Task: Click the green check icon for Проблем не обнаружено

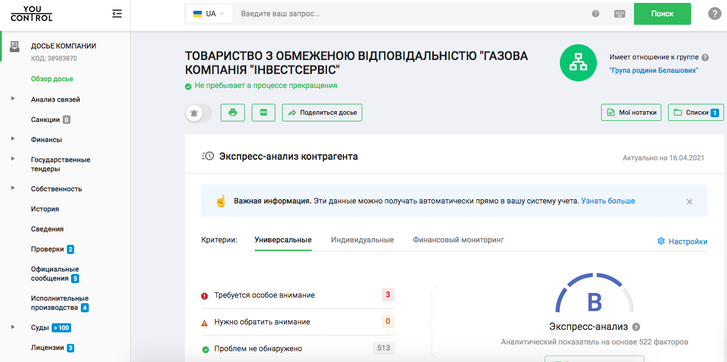Action: 205,349
